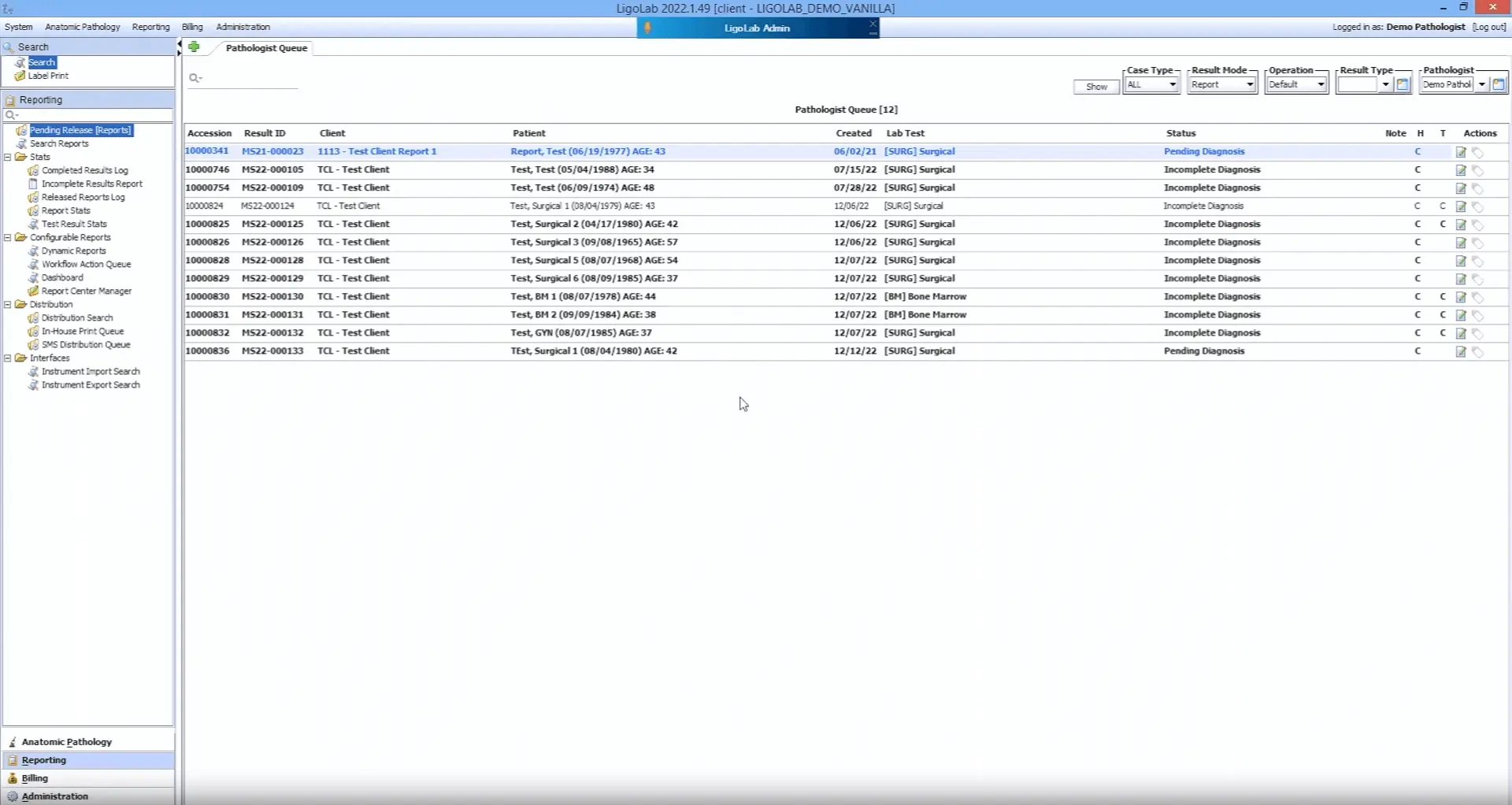Click the green plus icon to add a tab
This screenshot has height=805, width=1512.
tap(194, 47)
